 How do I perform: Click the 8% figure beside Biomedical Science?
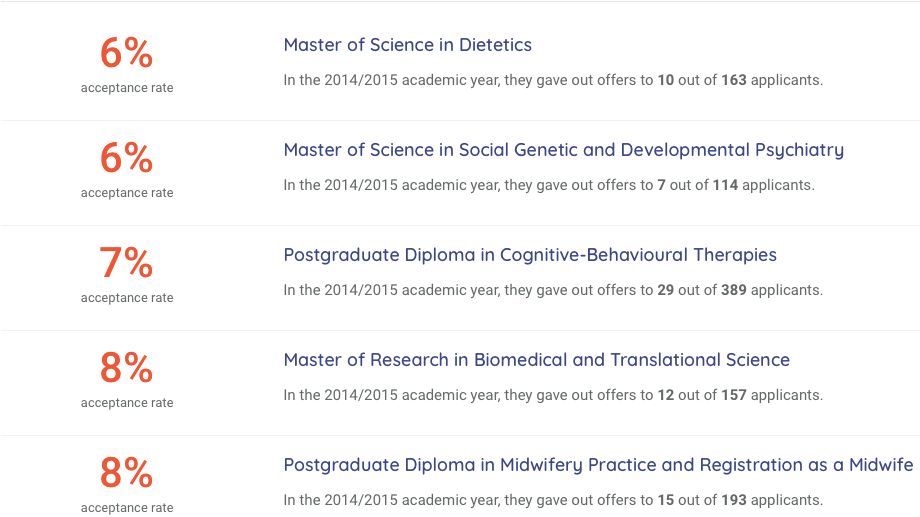[126, 367]
